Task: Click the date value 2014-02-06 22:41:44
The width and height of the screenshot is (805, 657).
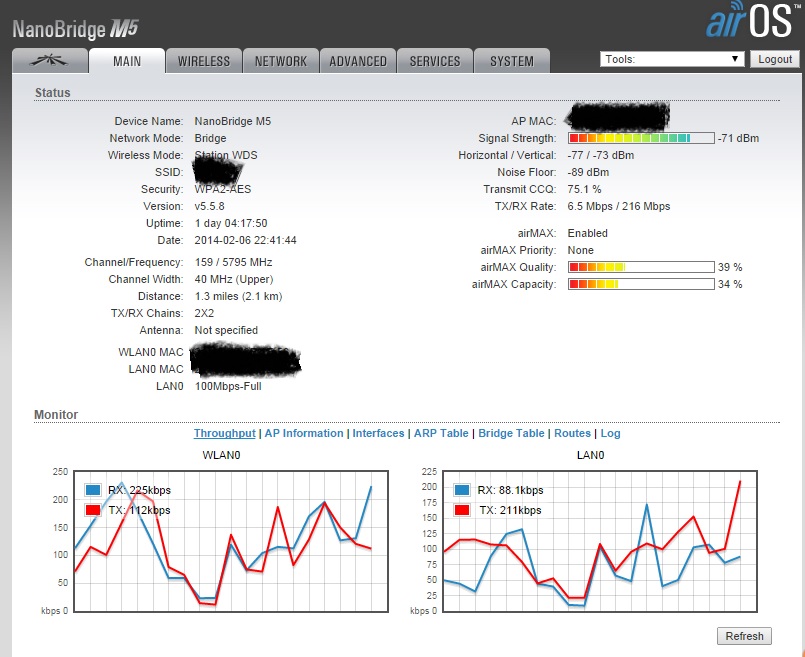Action: pyautogui.click(x=245, y=240)
